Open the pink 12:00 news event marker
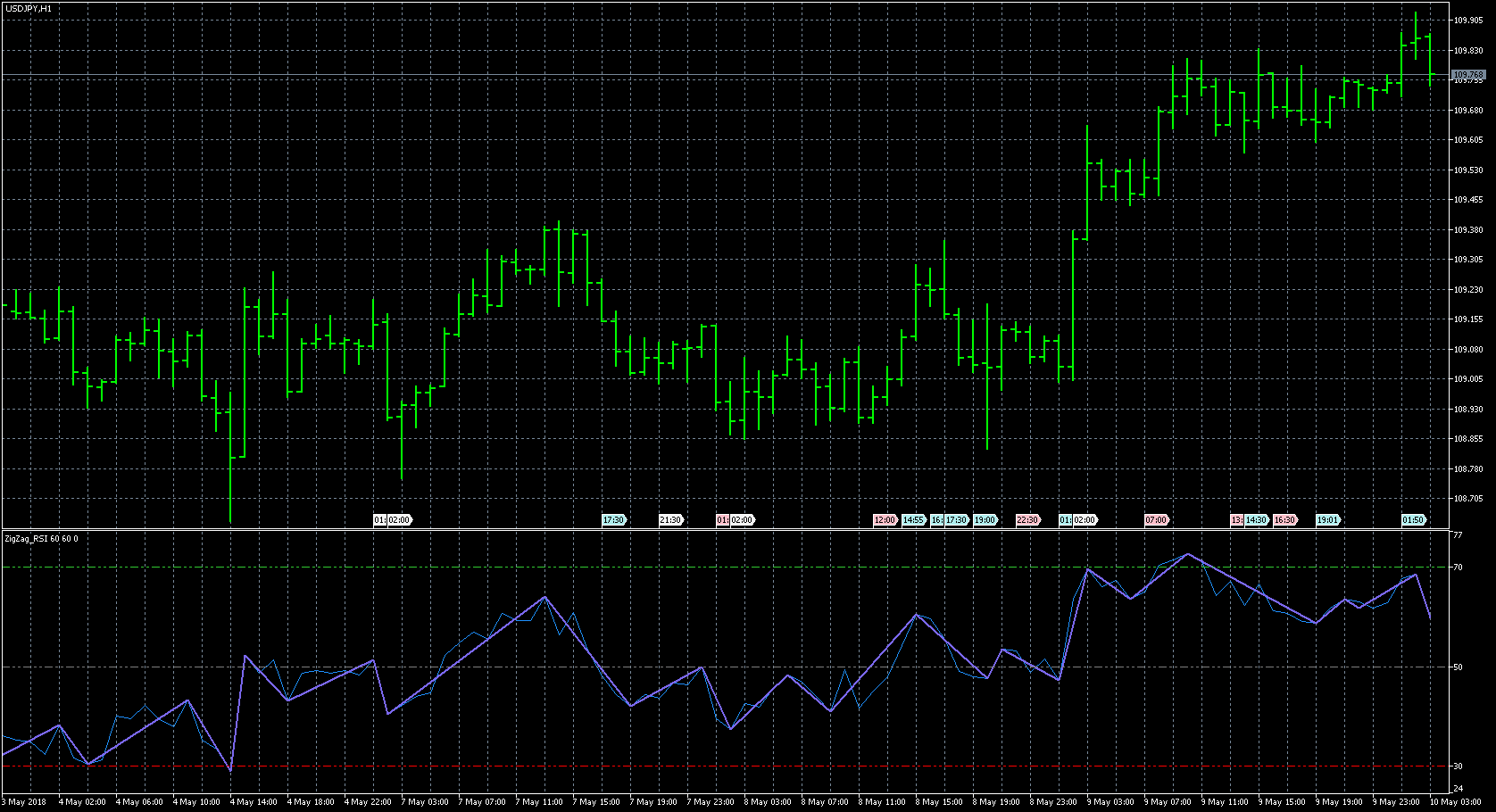Screen dimensions: 1496x812 885,520
